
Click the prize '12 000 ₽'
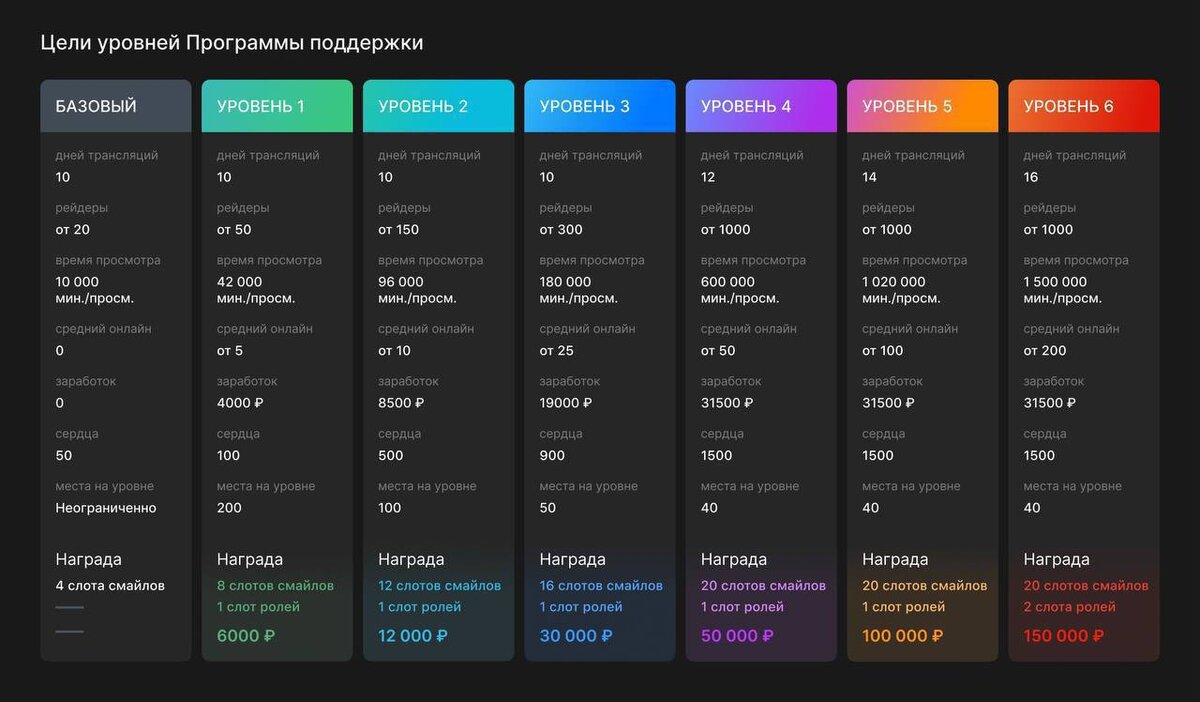coord(413,636)
